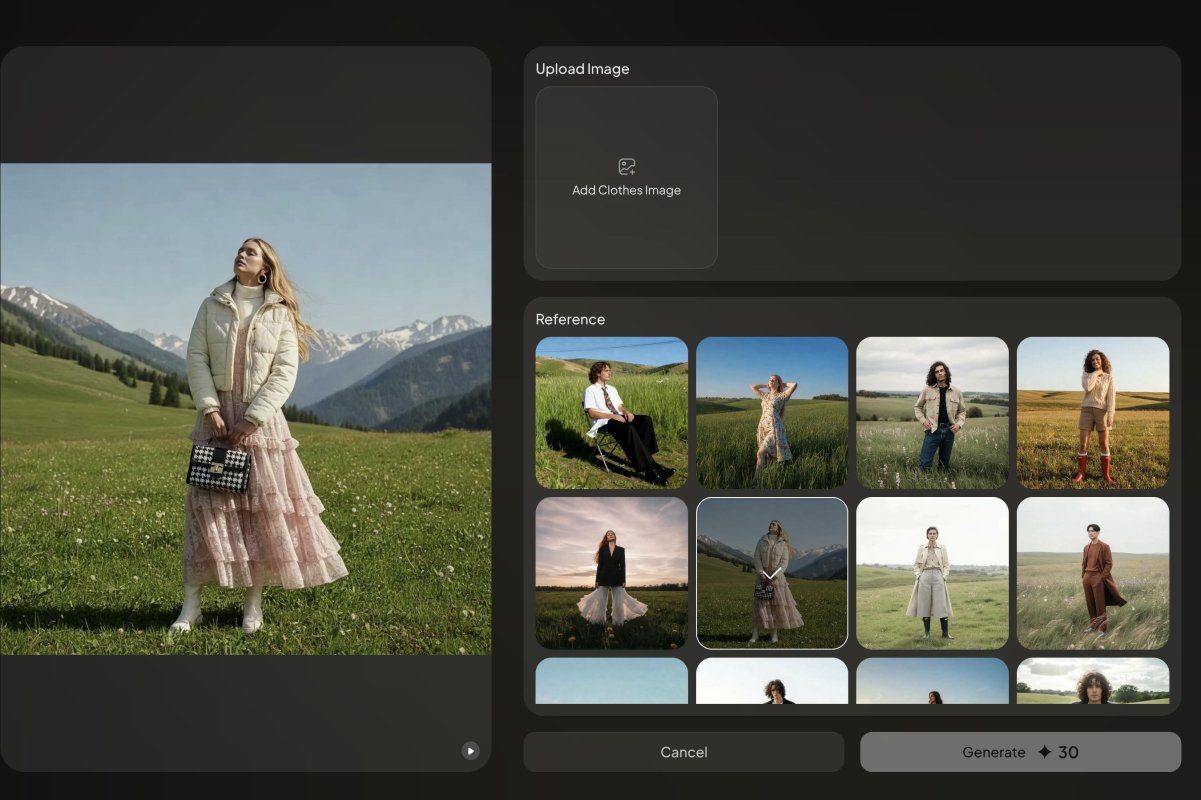This screenshot has height=800, width=1201.
Task: Click Cancel to dismiss the panel
Action: [683, 752]
